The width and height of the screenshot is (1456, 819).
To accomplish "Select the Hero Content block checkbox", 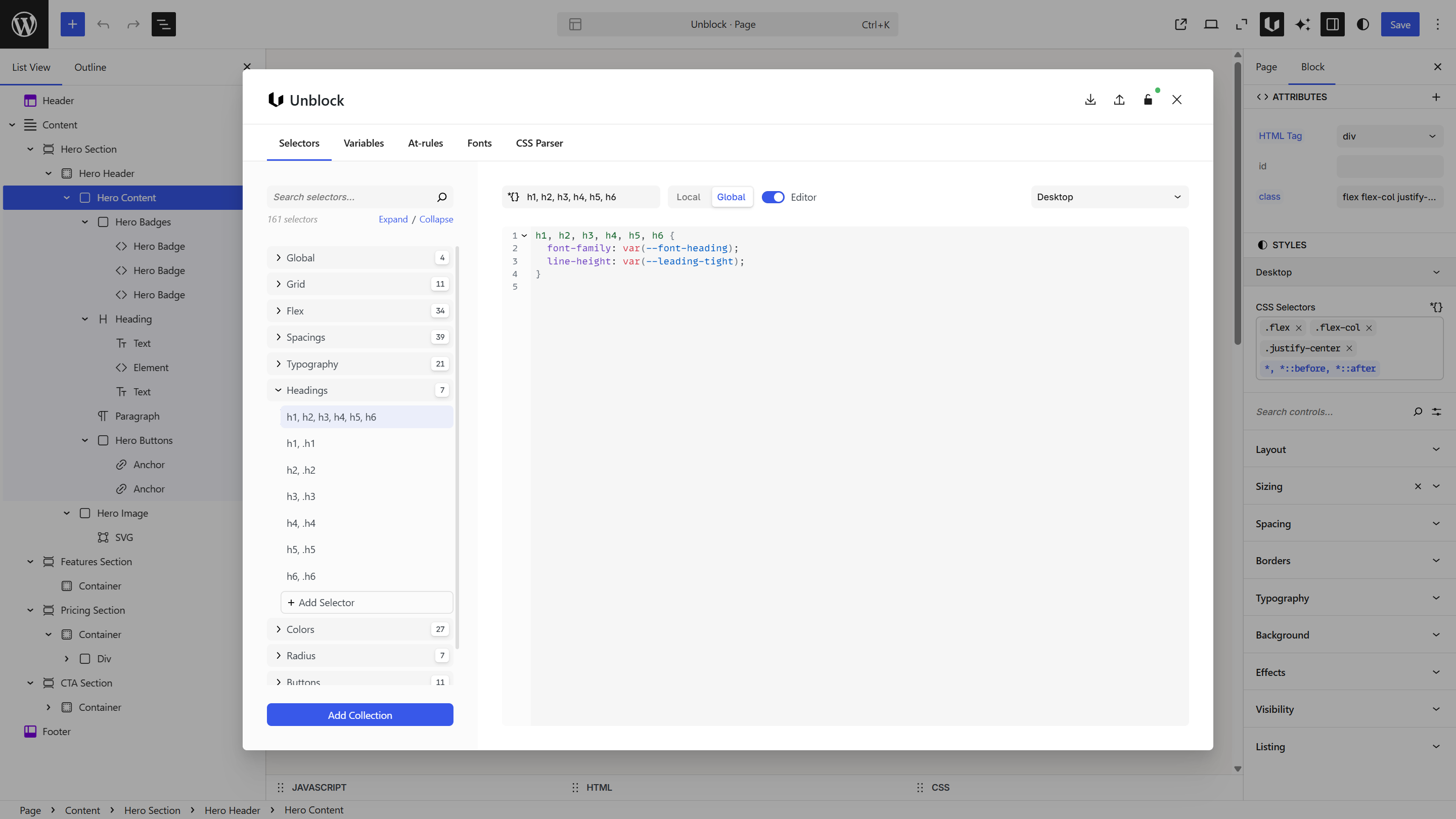I will click(85, 197).
